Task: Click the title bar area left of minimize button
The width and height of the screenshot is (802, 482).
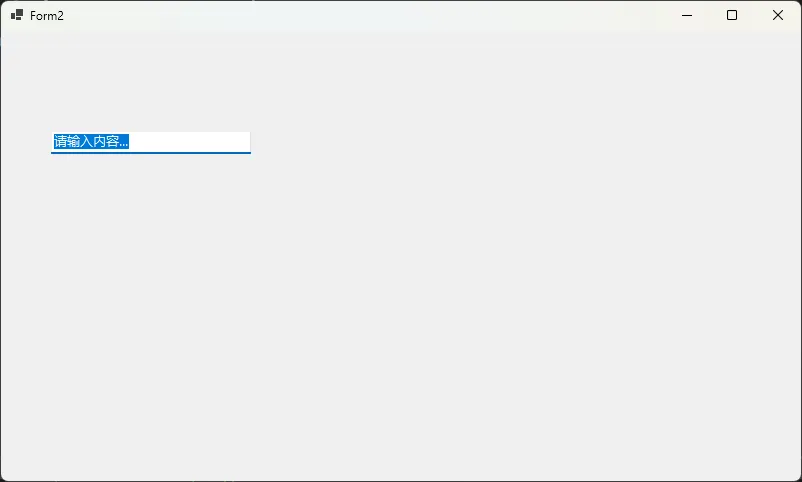Action: point(614,15)
